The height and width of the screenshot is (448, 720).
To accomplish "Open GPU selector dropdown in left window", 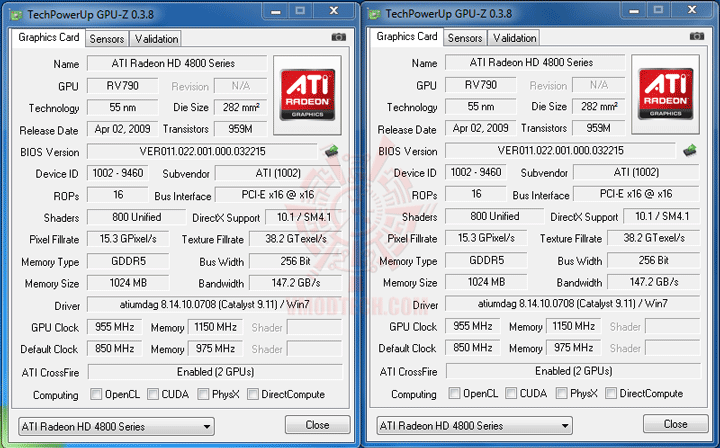I will (116, 426).
